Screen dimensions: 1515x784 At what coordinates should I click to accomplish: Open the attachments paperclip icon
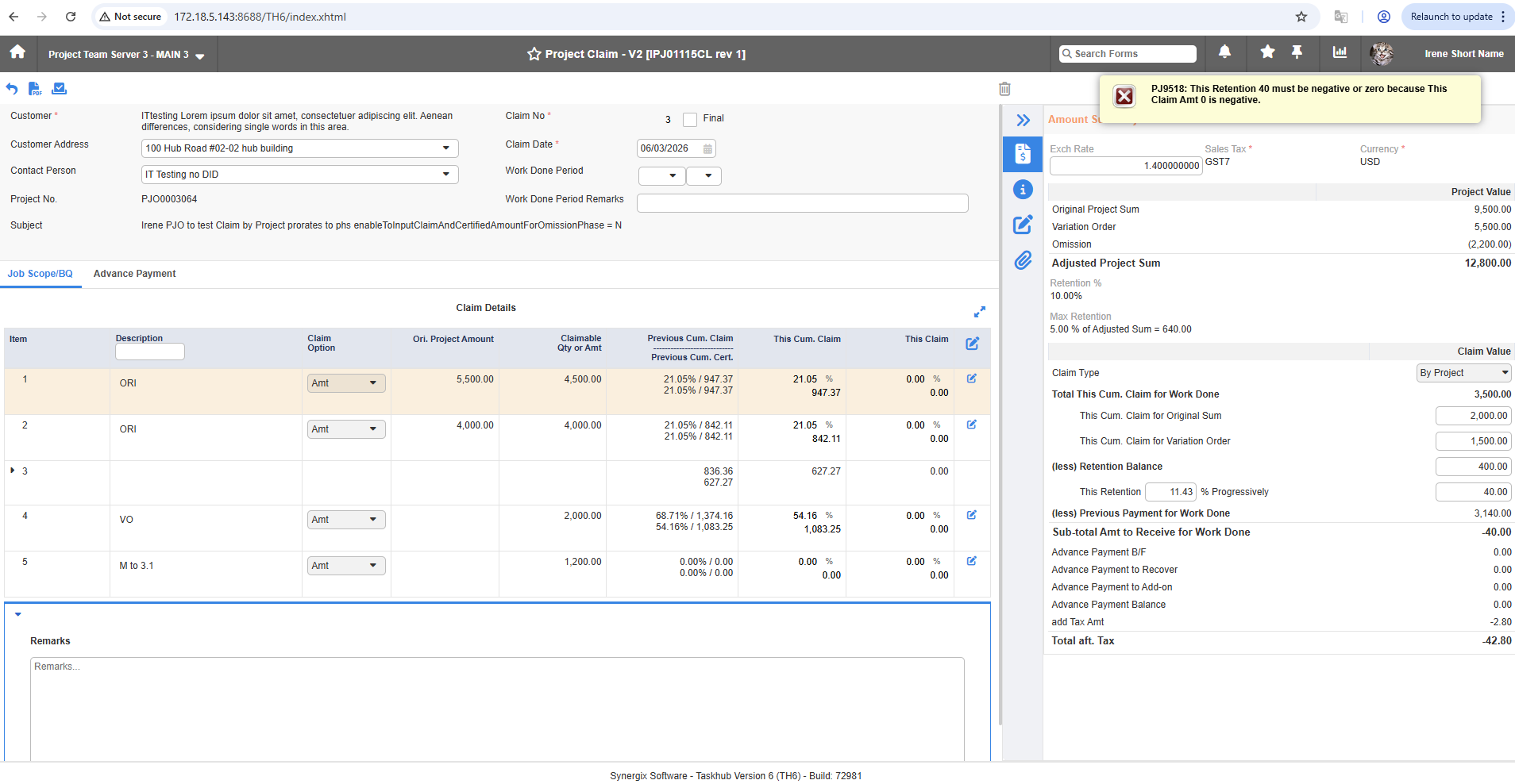coord(1023,260)
